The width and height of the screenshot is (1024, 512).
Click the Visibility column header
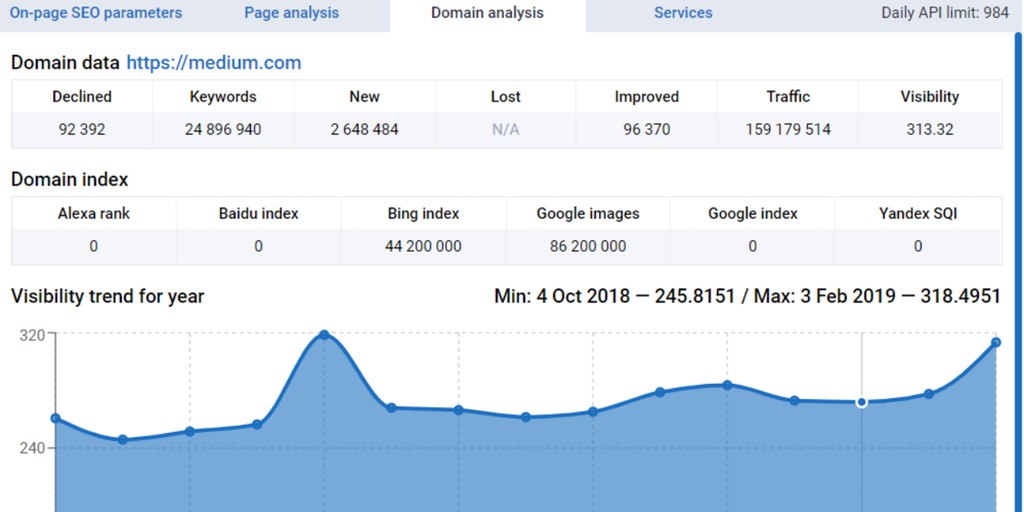930,97
